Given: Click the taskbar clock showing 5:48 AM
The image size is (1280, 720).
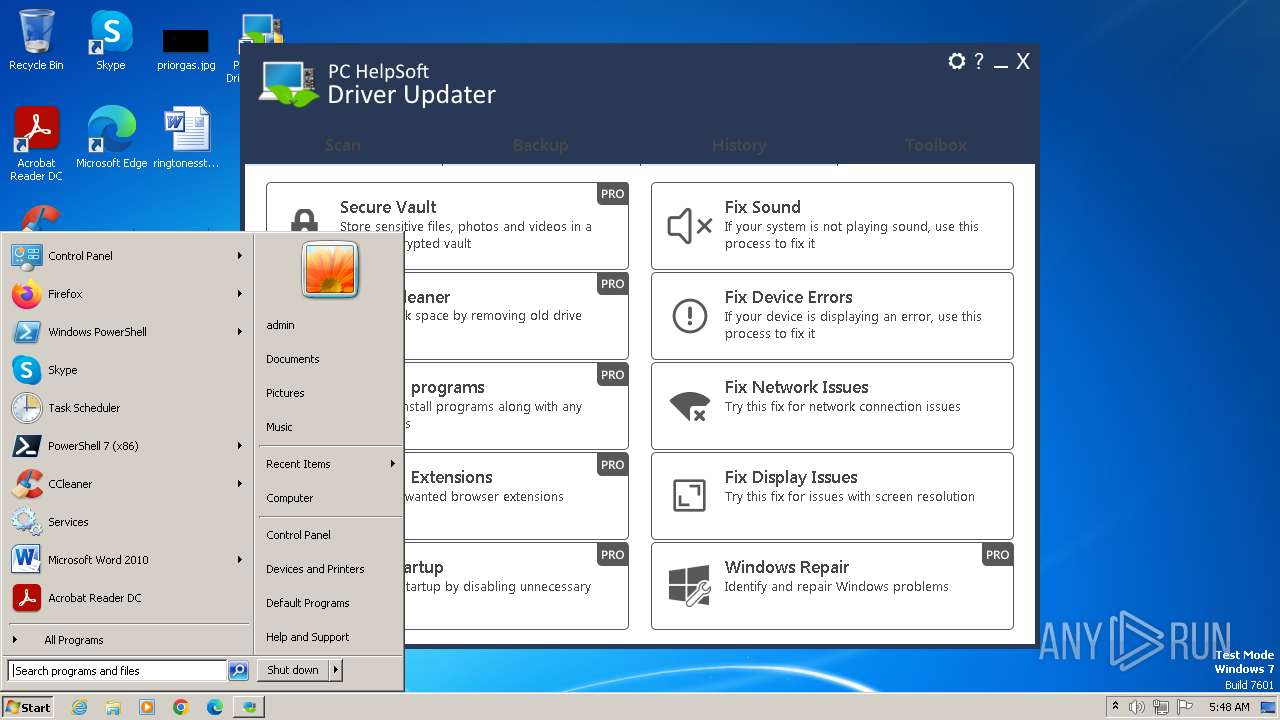Looking at the screenshot, I should point(1229,707).
